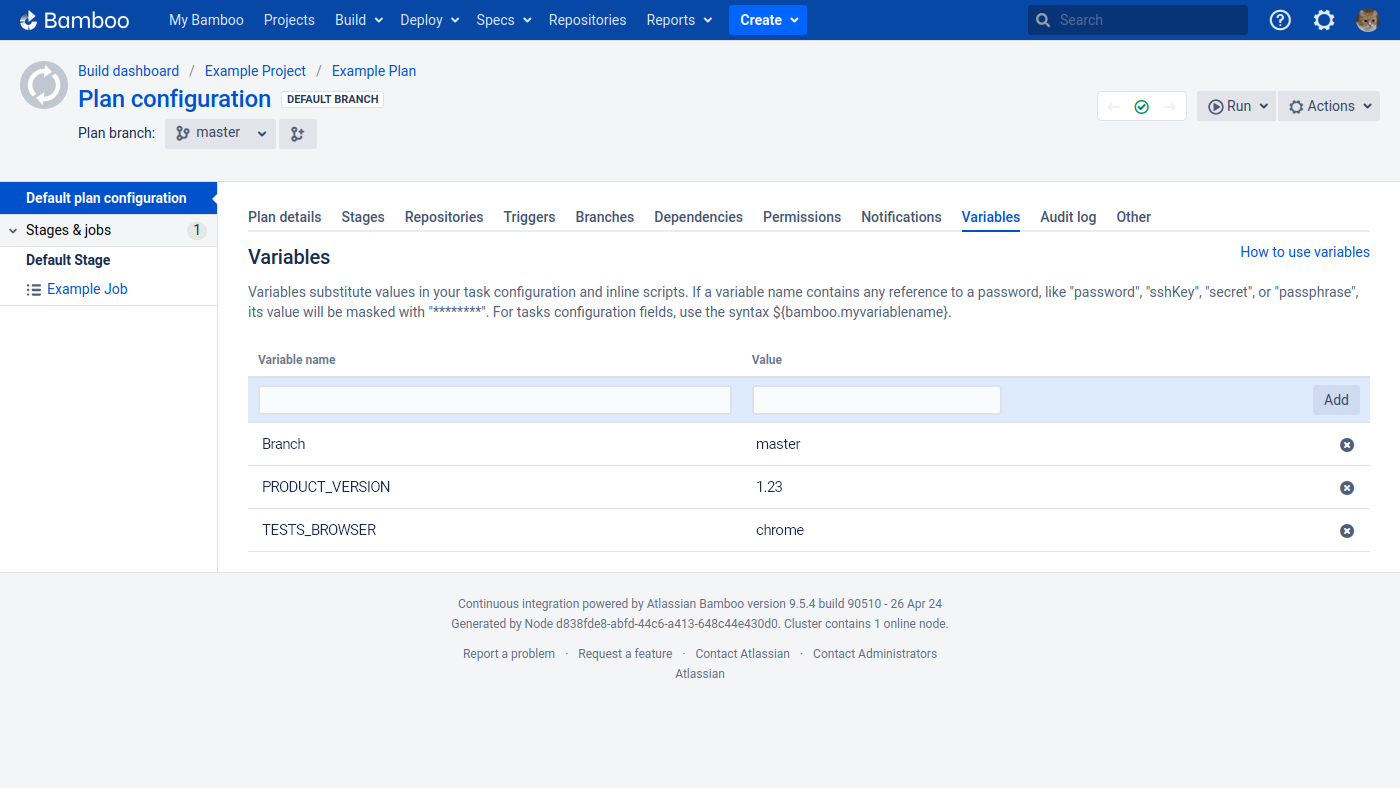Open the settings gear icon
This screenshot has width=1400, height=788.
(1324, 19)
